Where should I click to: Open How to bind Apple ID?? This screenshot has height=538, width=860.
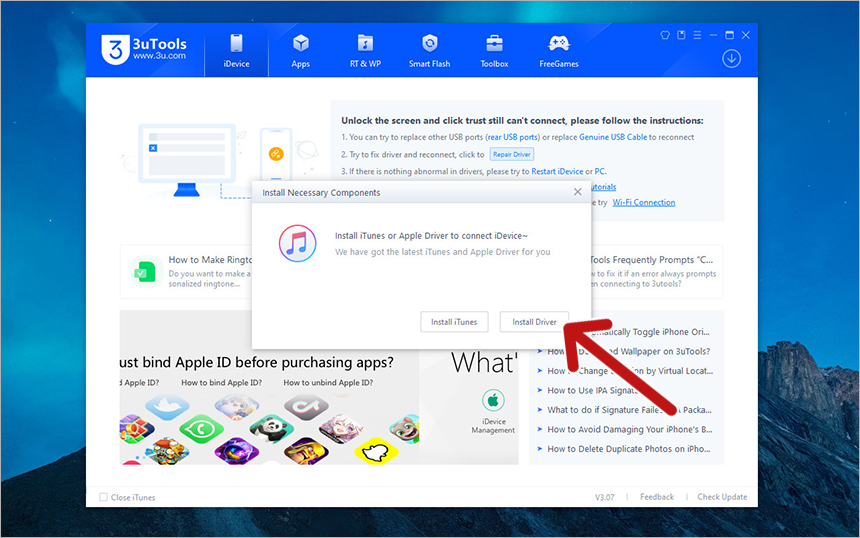[222, 383]
